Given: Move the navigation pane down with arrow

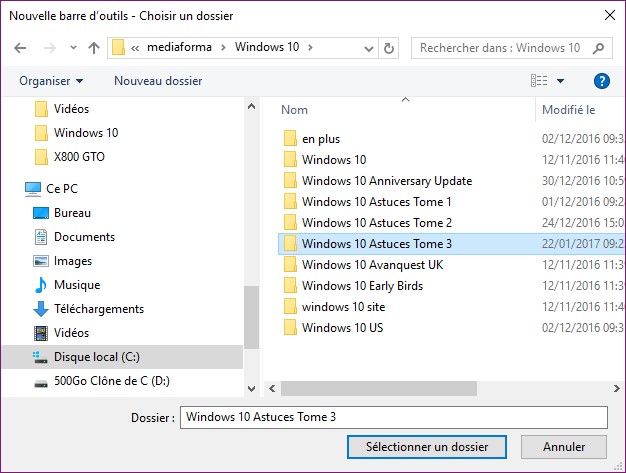Looking at the screenshot, I should (252, 388).
